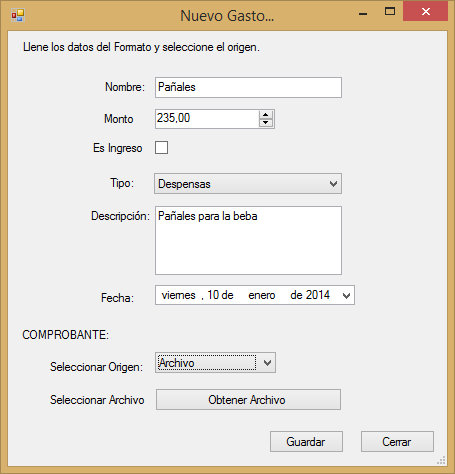
Task: Open the Seleccionar Origen dropdown arrow
Action: pyautogui.click(x=267, y=363)
